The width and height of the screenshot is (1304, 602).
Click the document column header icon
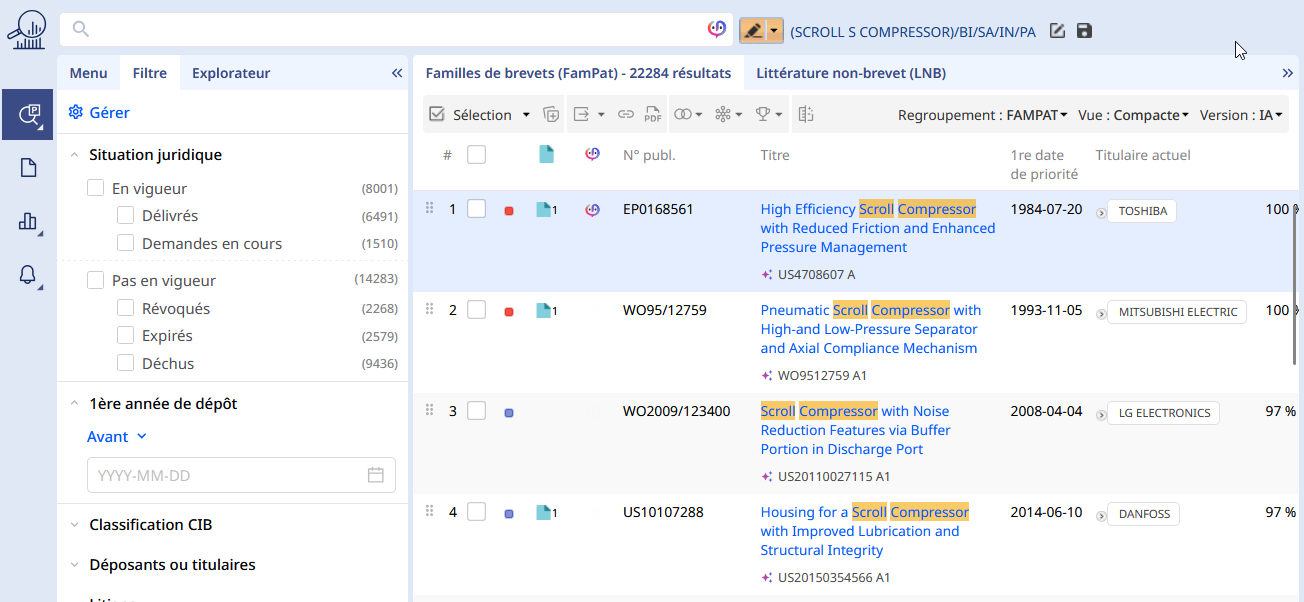[546, 154]
